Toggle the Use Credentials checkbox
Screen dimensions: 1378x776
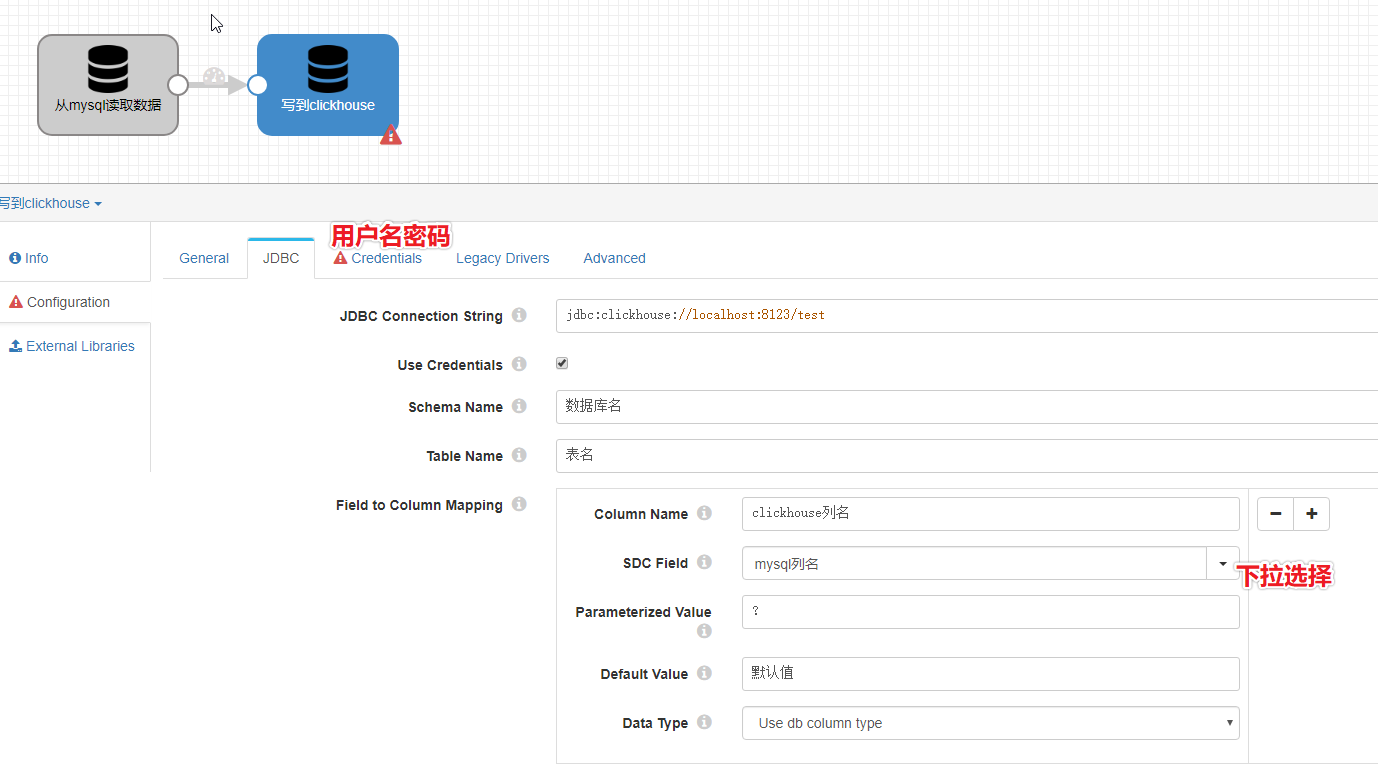562,363
